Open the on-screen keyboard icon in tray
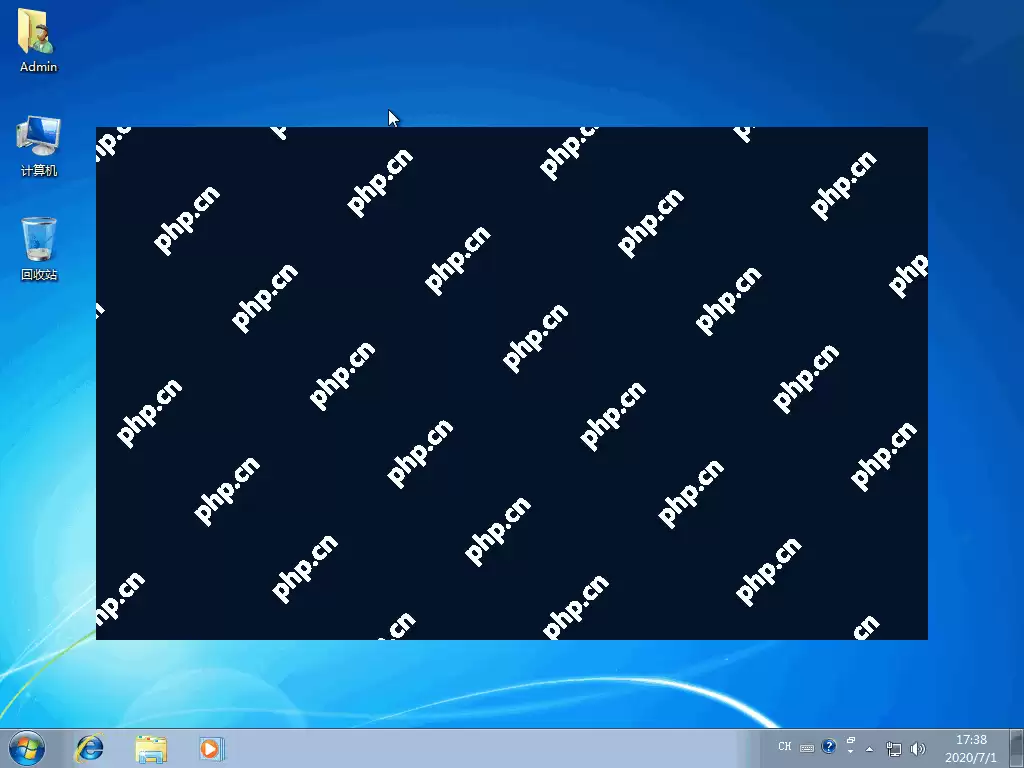 pos(806,747)
